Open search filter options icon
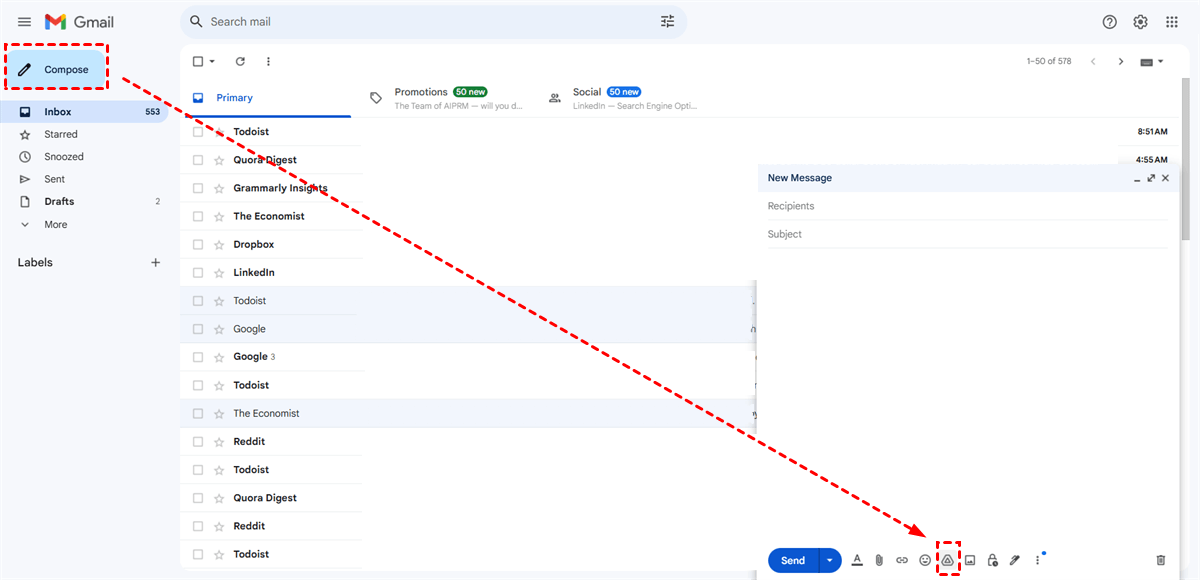 coord(668,21)
